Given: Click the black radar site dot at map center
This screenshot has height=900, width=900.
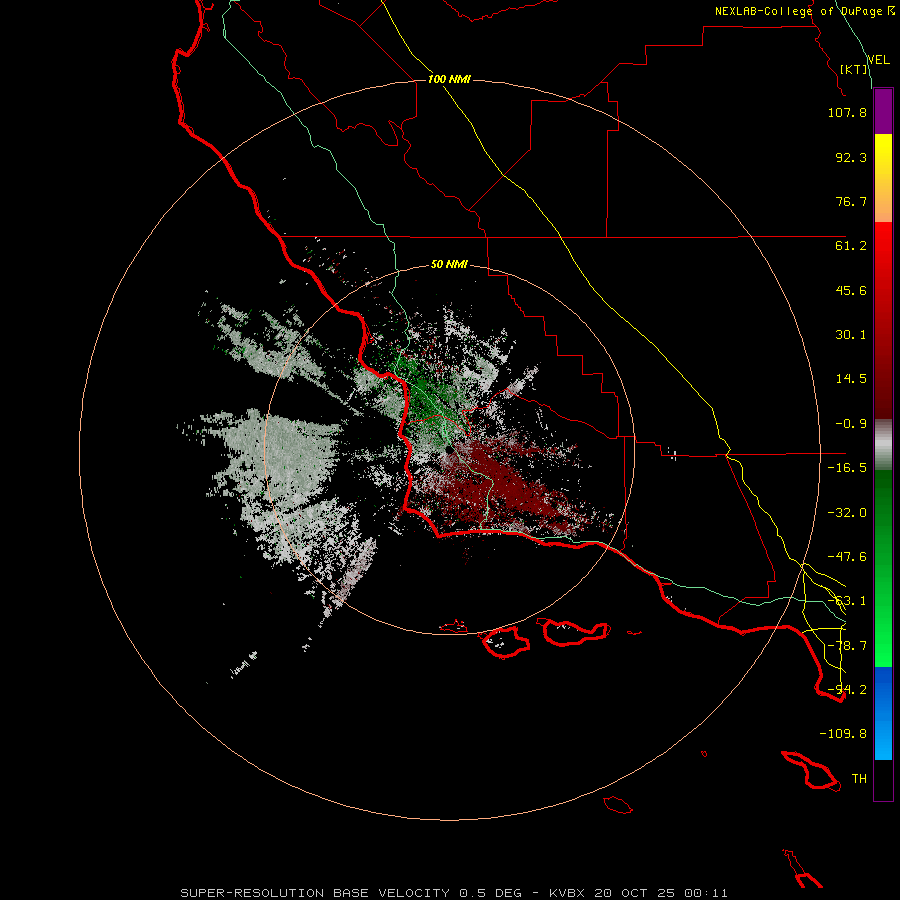Looking at the screenshot, I should 449,451.
